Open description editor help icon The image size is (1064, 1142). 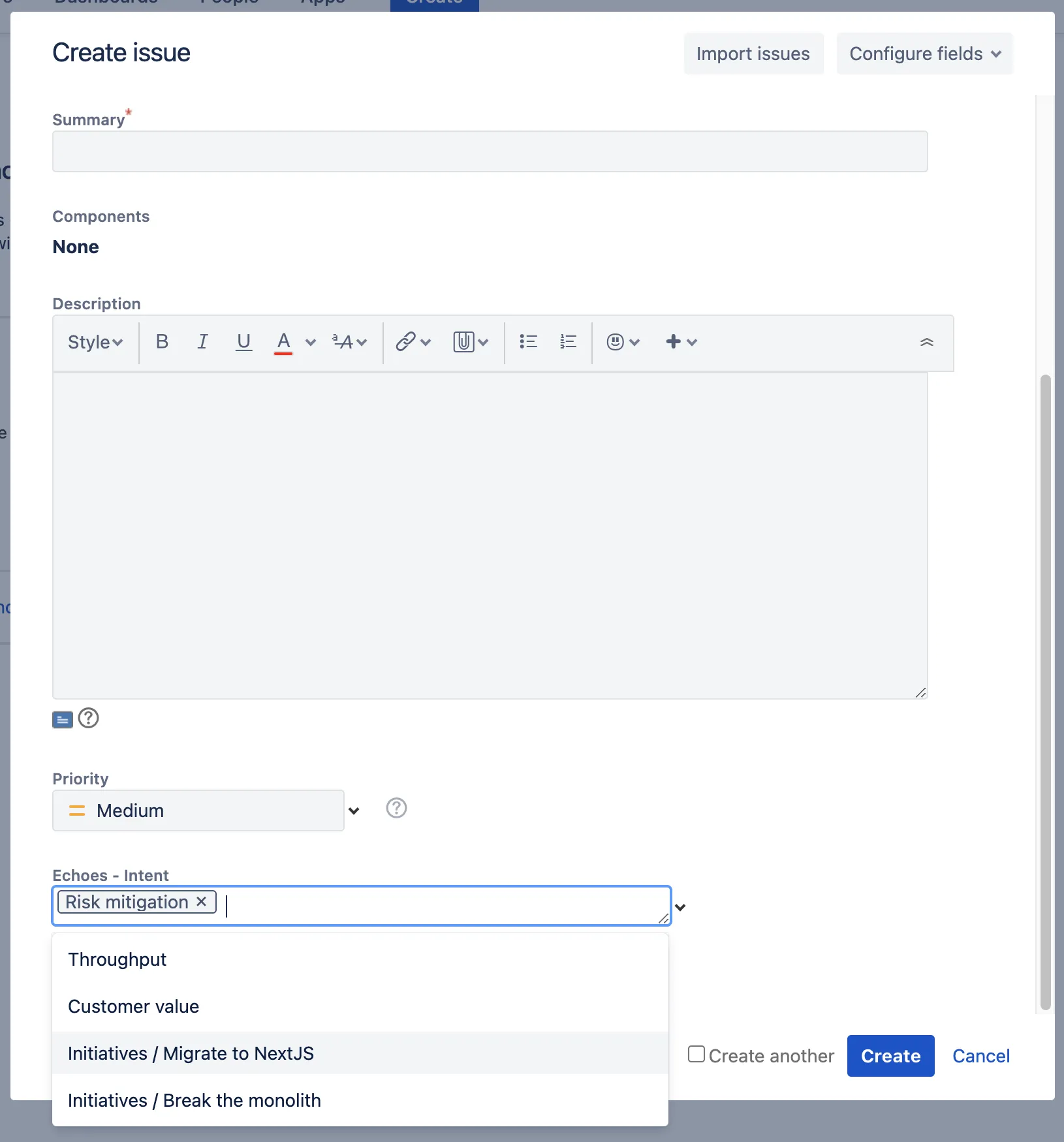pos(88,718)
